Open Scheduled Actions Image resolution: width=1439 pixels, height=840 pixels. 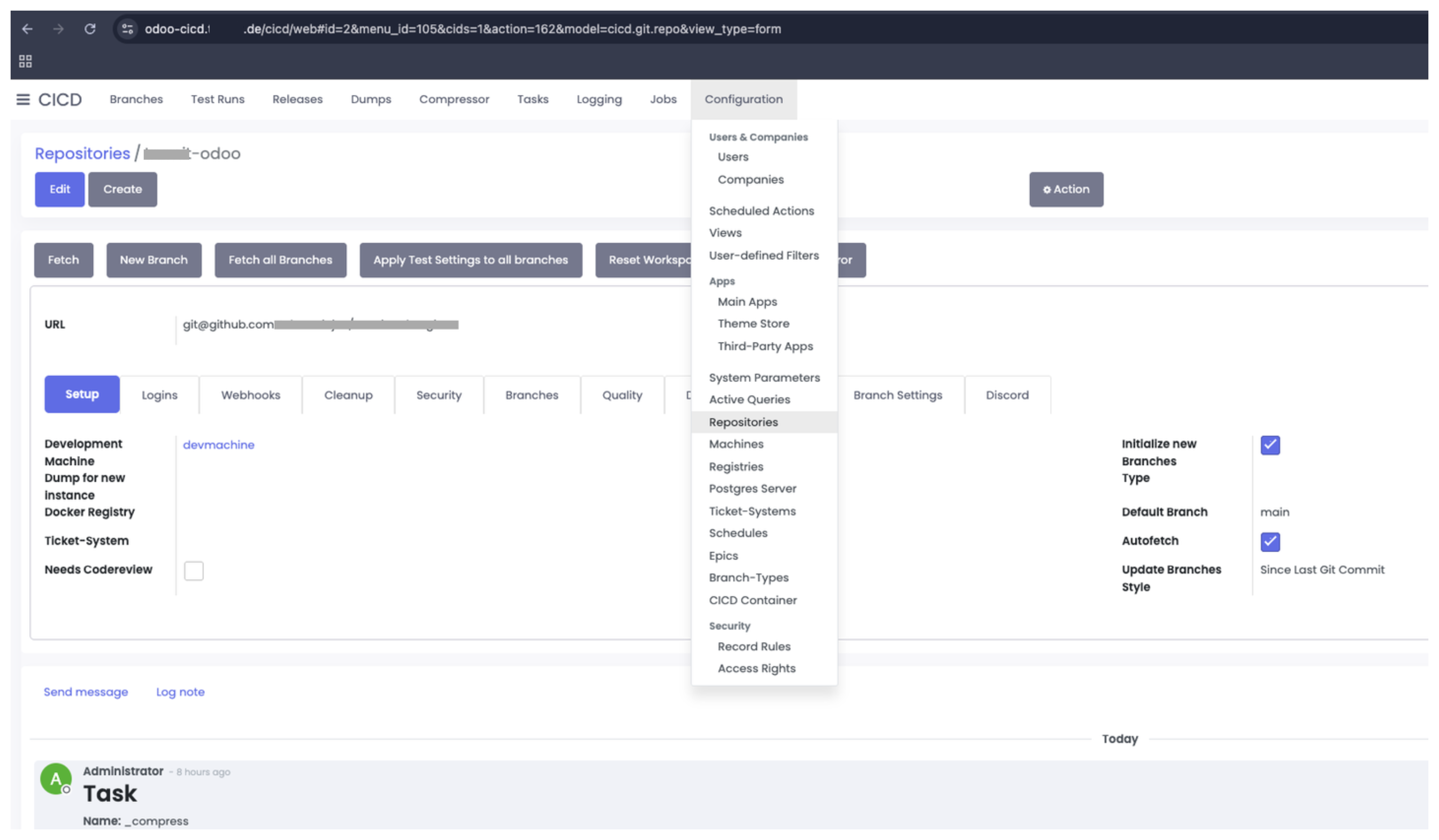pyautogui.click(x=764, y=211)
